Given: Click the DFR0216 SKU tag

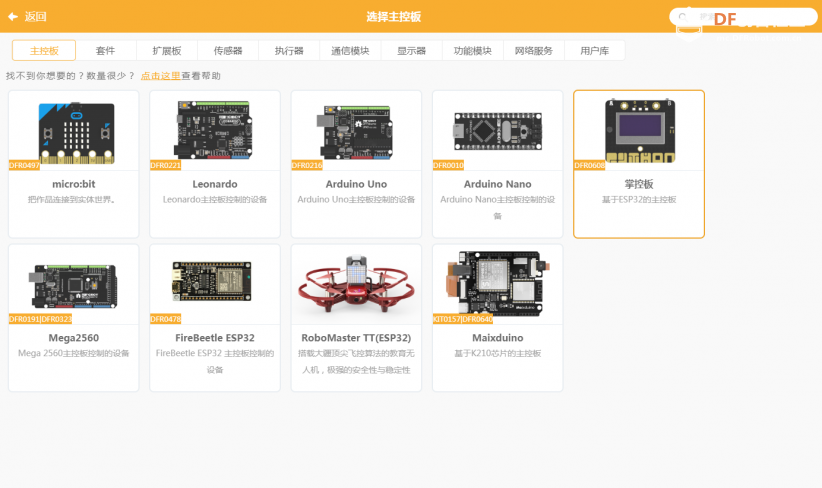Looking at the screenshot, I should click(307, 166).
